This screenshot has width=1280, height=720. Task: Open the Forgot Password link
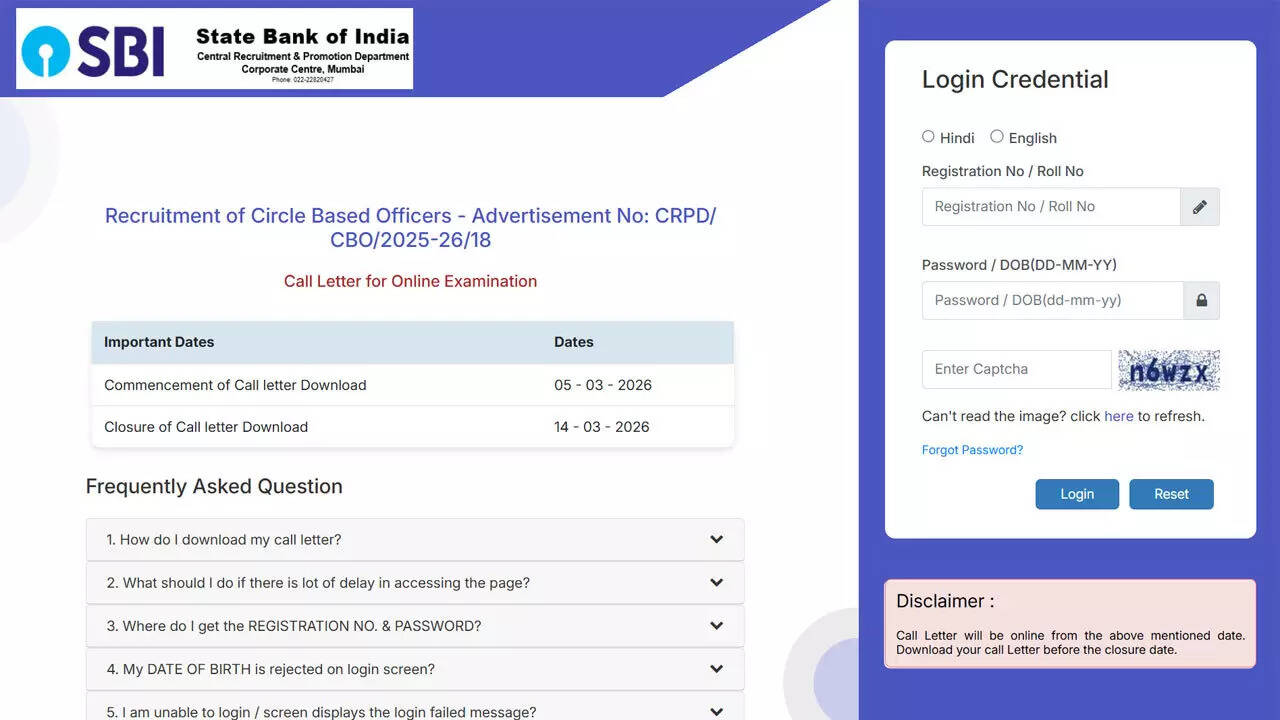pos(972,450)
